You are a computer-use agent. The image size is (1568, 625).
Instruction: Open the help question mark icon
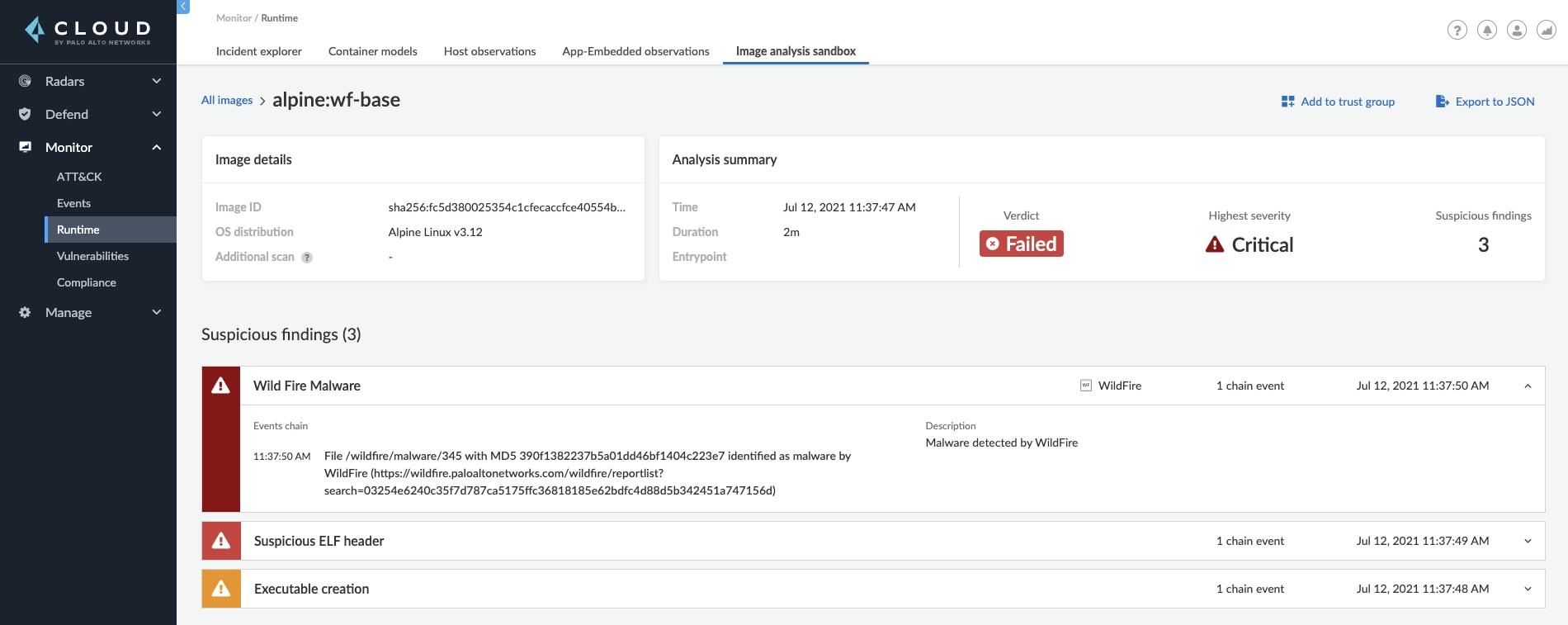pyautogui.click(x=1457, y=30)
